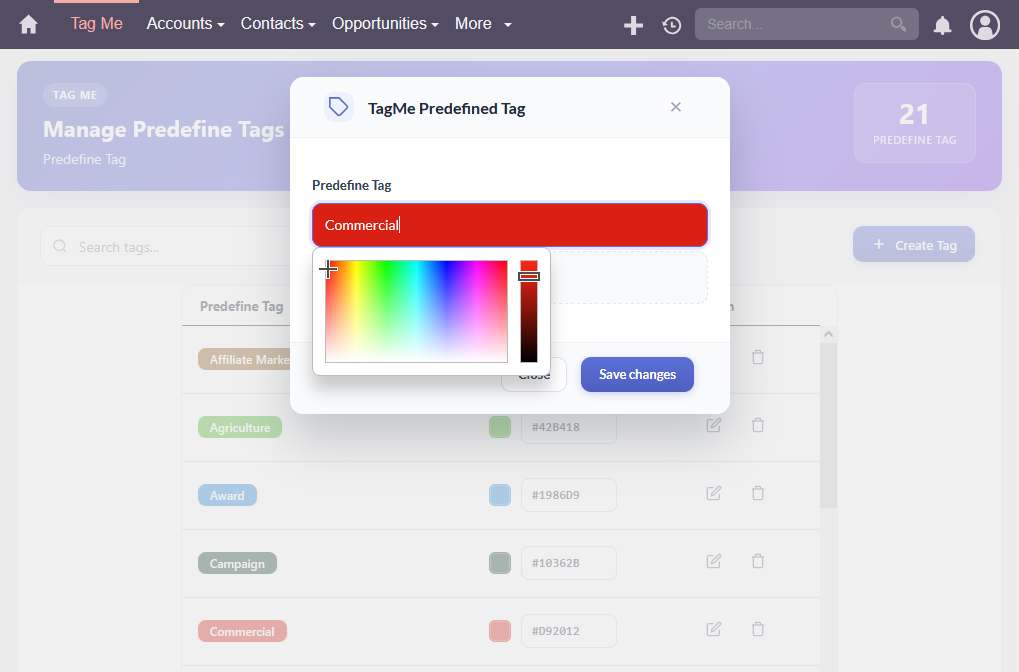Screen dimensions: 1019x672
Task: Click the Agriculture green color swatch
Action: tap(500, 427)
